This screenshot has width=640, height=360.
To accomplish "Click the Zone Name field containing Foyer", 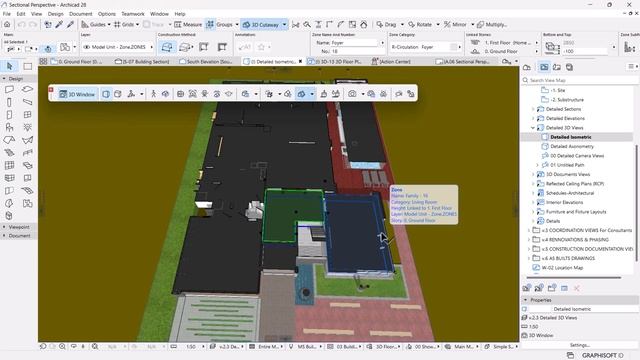I will point(353,43).
